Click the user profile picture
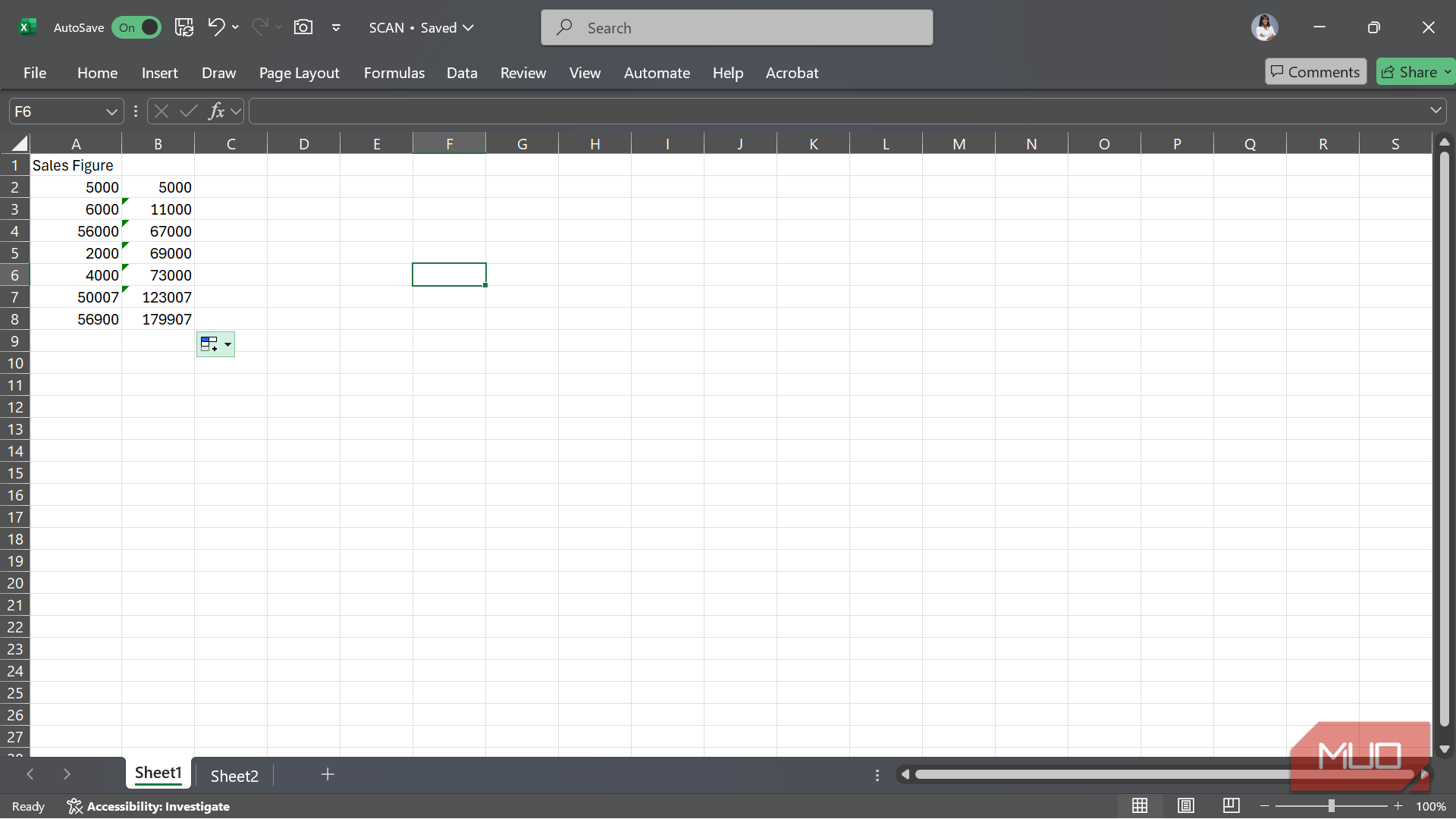 (1264, 27)
